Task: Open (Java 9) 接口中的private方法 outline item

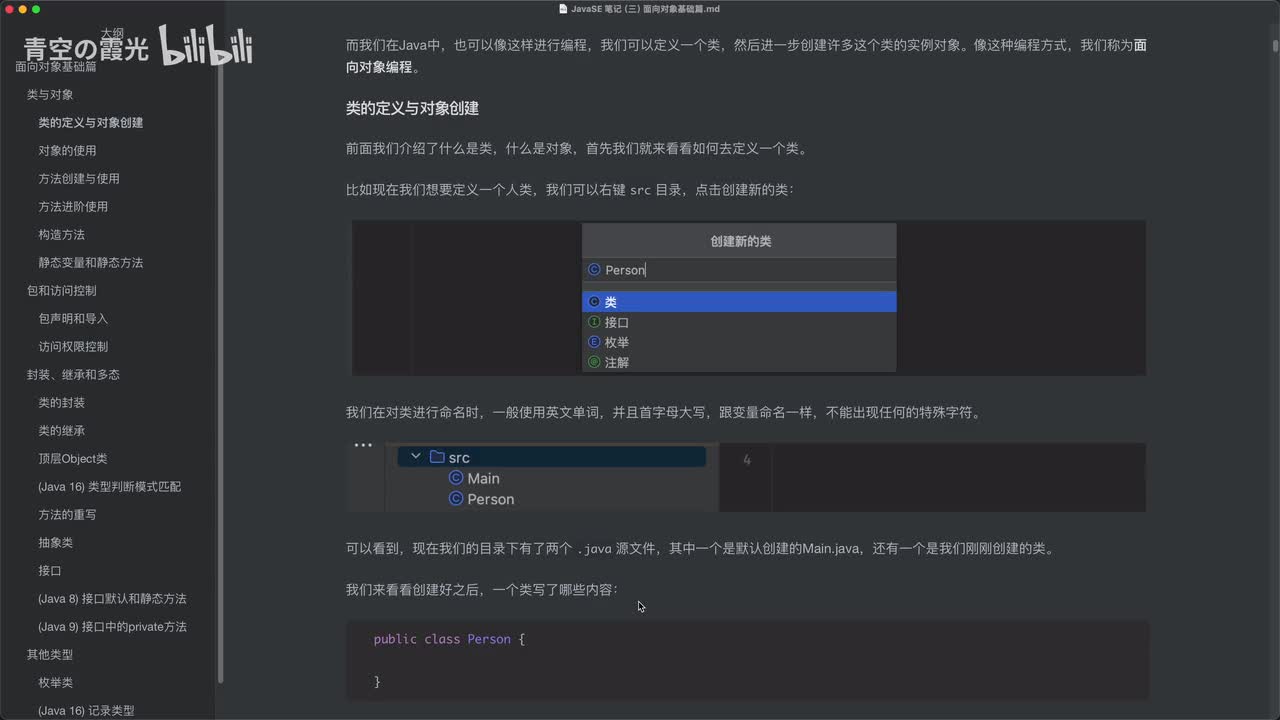Action: pyautogui.click(x=112, y=627)
